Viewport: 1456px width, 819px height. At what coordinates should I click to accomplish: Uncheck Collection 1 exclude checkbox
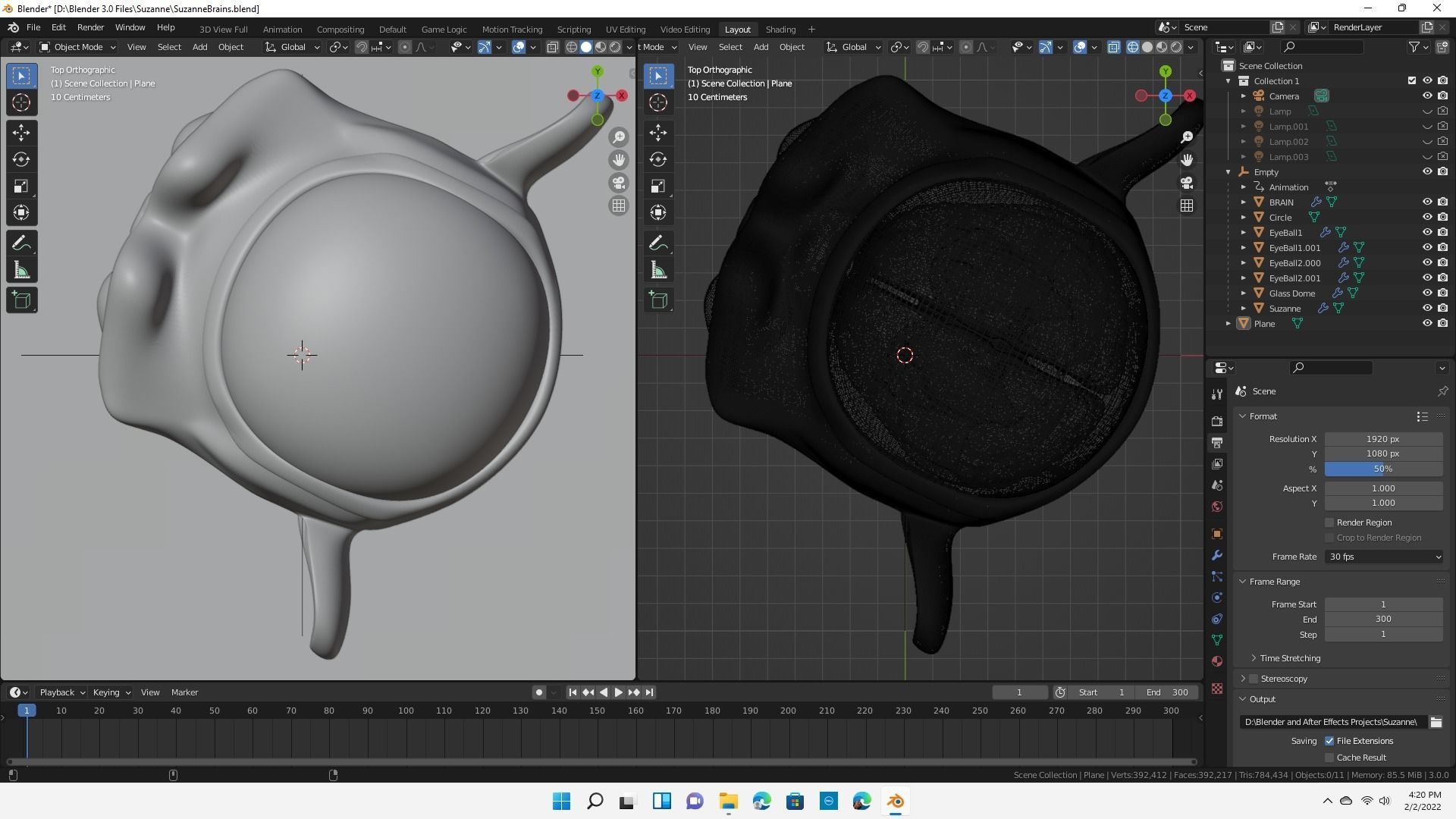click(1411, 81)
